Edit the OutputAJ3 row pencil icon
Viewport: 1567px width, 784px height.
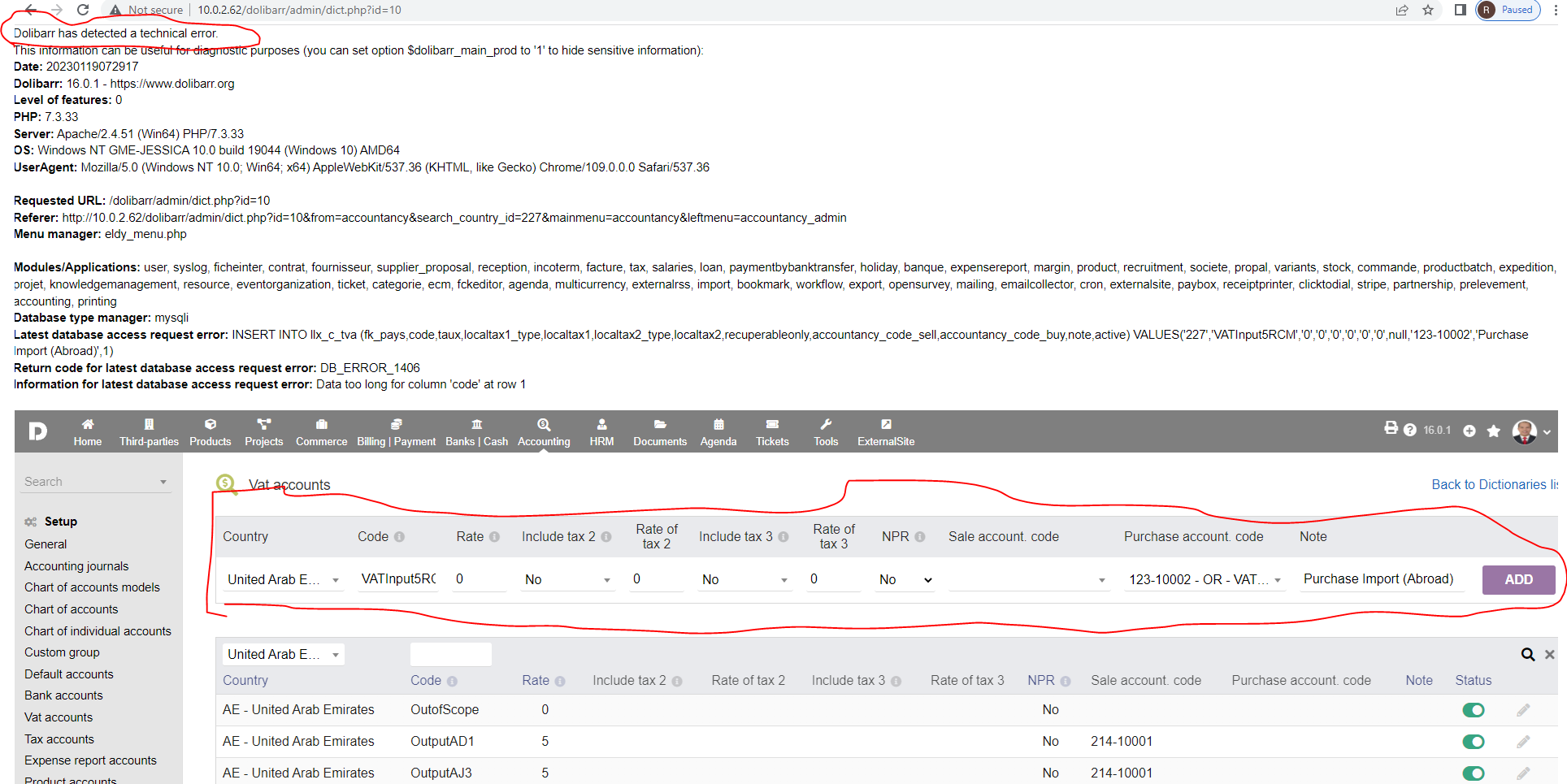pos(1523,773)
